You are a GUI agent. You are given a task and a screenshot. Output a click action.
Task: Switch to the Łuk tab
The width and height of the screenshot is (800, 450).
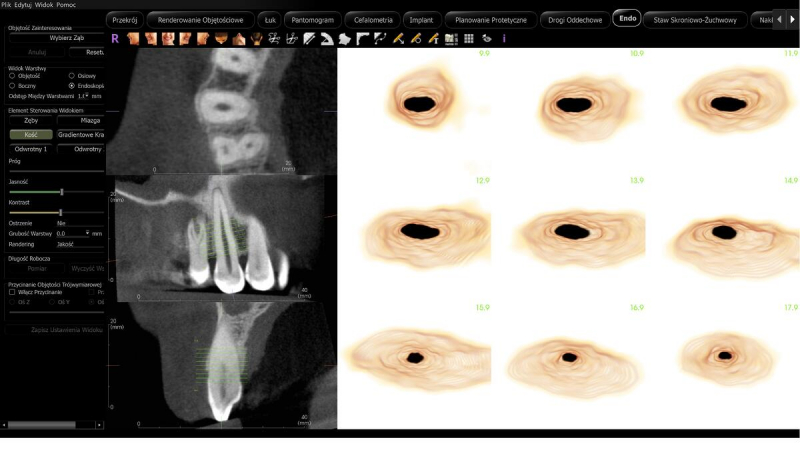(x=270, y=20)
